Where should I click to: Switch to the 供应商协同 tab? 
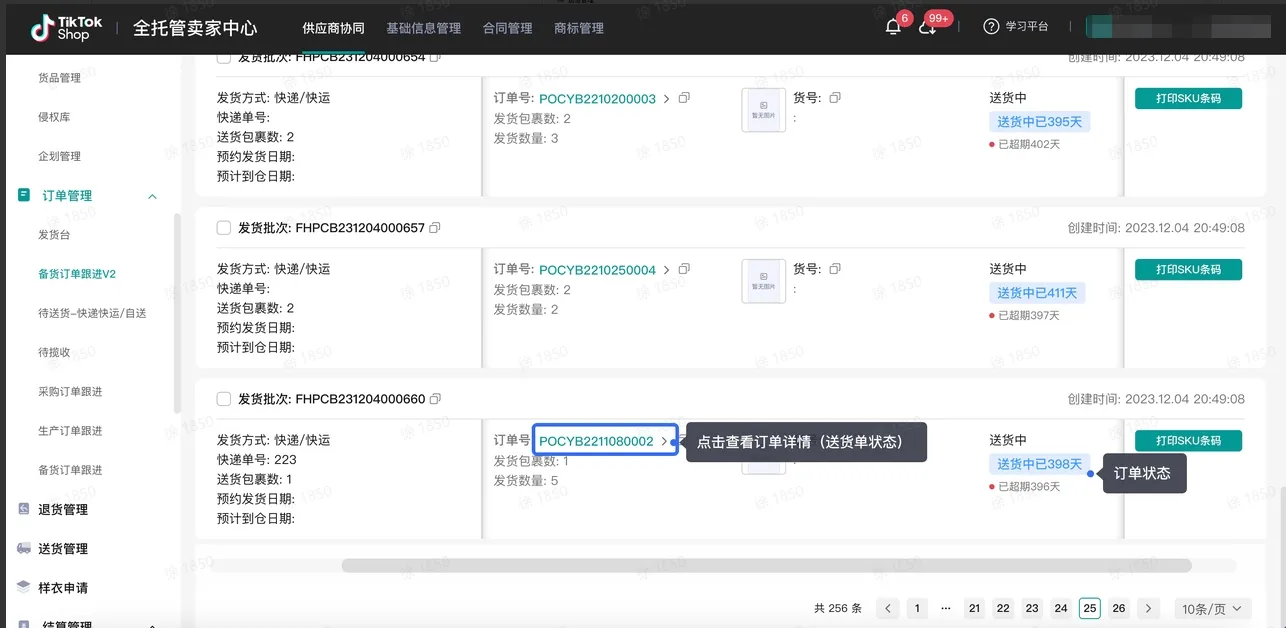(x=333, y=28)
